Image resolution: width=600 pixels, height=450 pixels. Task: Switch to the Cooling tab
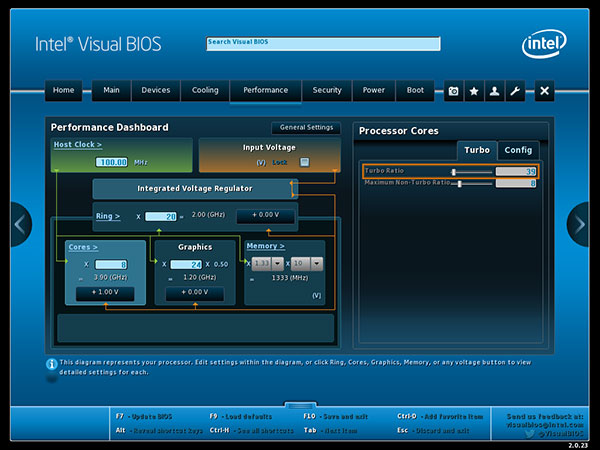tap(205, 90)
